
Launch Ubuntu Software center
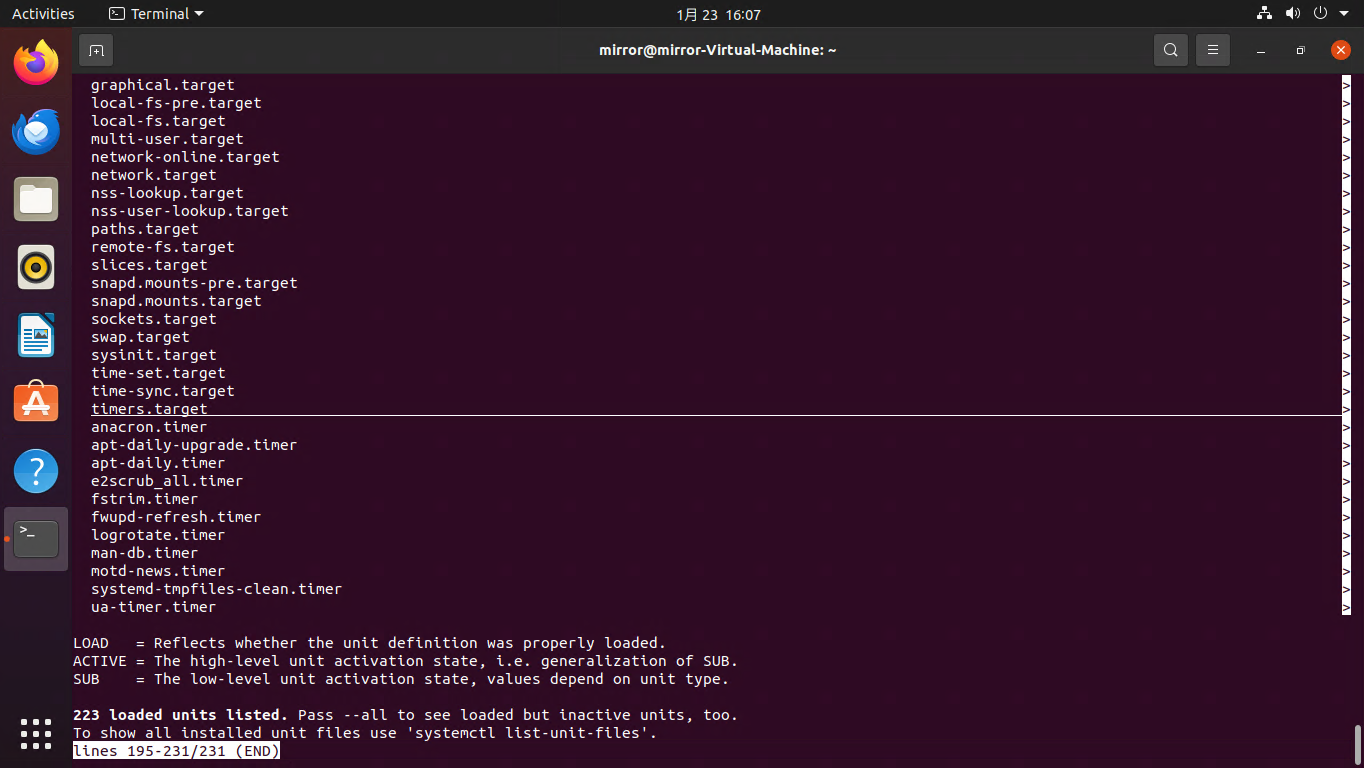(35, 402)
